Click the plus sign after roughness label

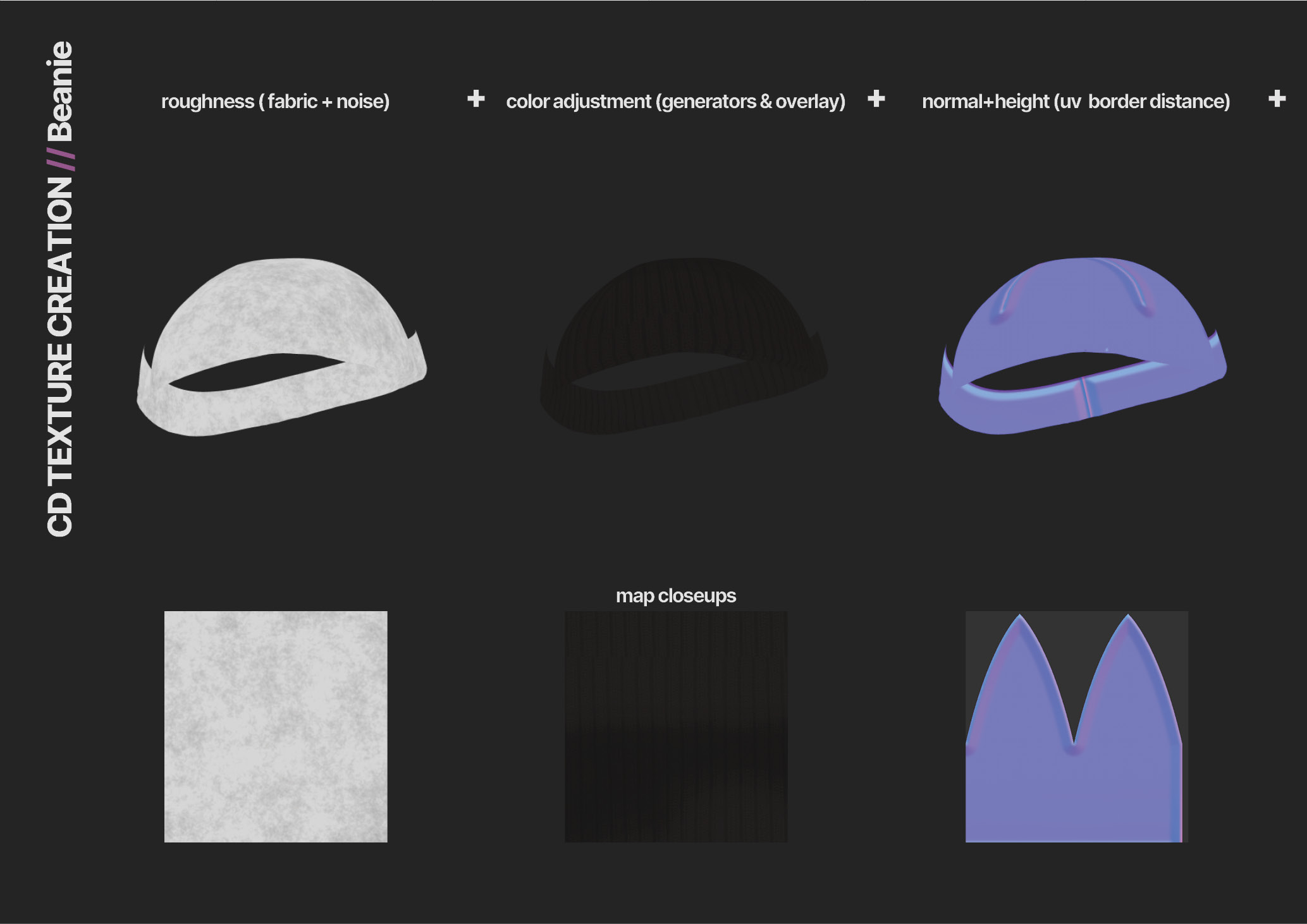[476, 99]
